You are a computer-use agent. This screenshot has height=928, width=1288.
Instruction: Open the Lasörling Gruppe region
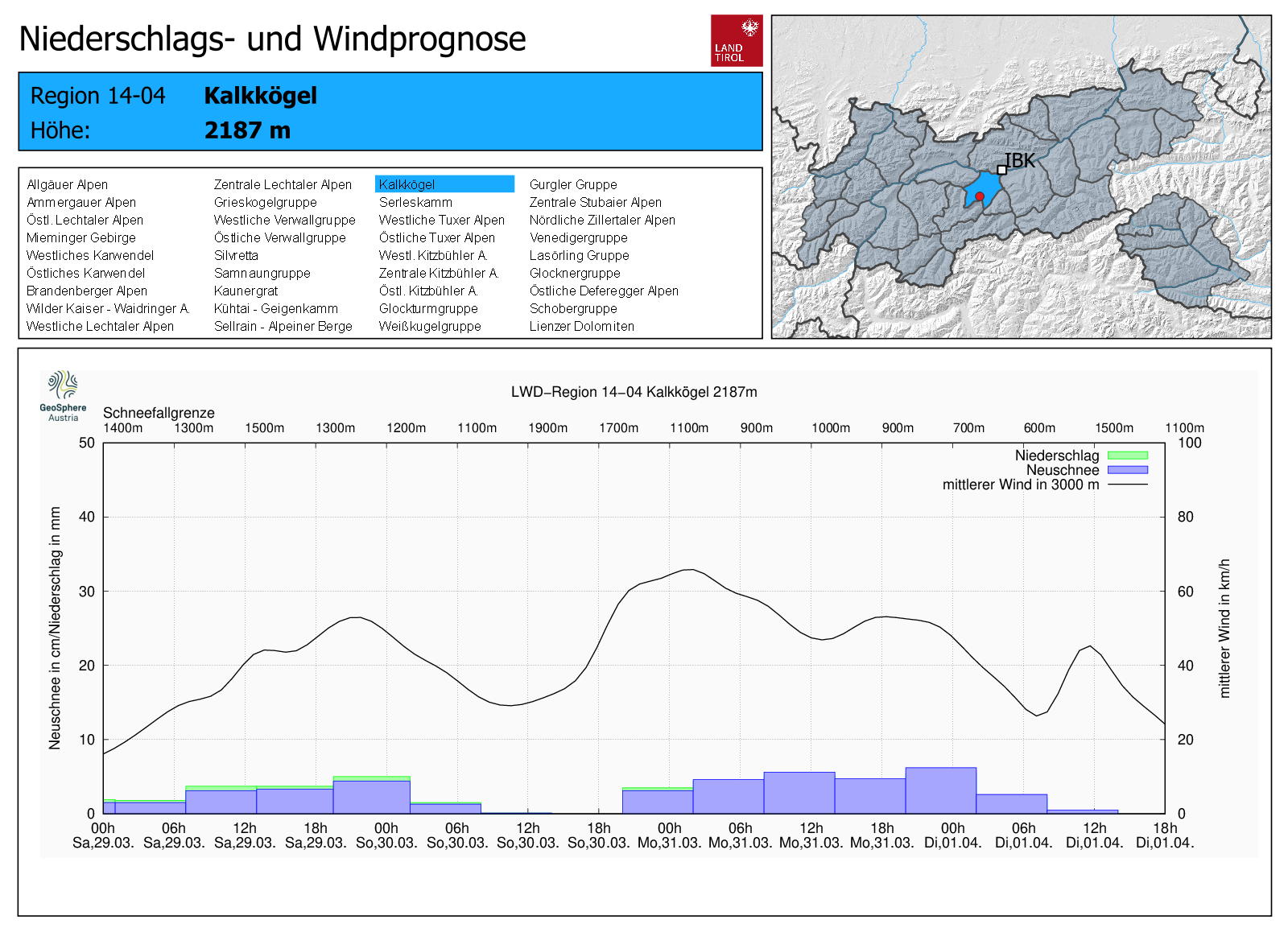click(579, 255)
